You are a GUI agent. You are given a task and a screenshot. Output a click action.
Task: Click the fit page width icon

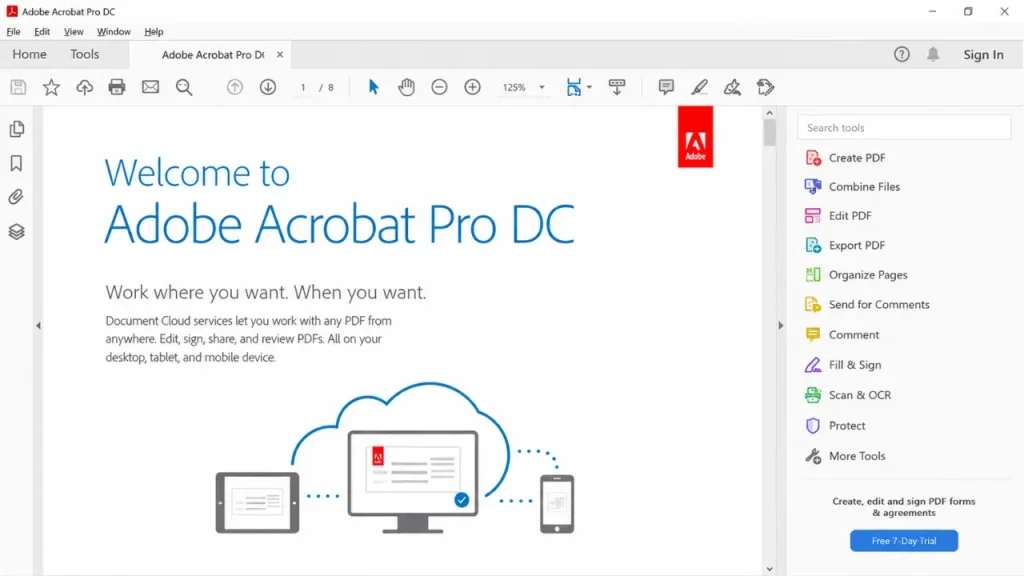pyautogui.click(x=573, y=87)
